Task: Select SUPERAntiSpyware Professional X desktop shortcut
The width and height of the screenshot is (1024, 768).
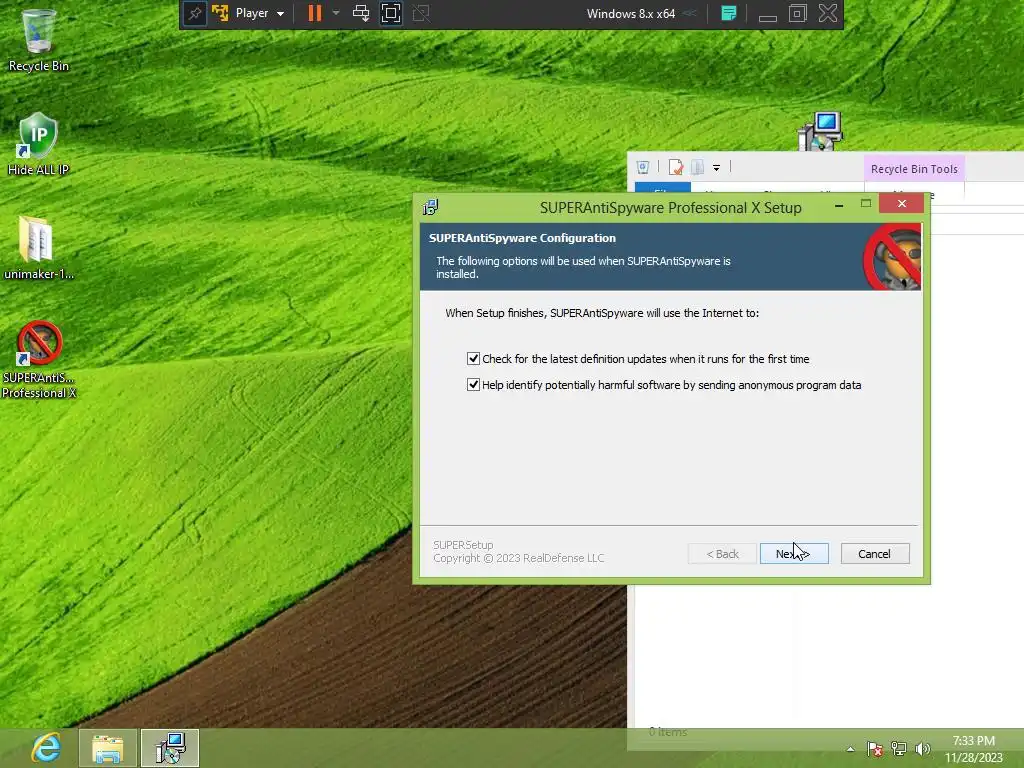Action: [x=39, y=359]
